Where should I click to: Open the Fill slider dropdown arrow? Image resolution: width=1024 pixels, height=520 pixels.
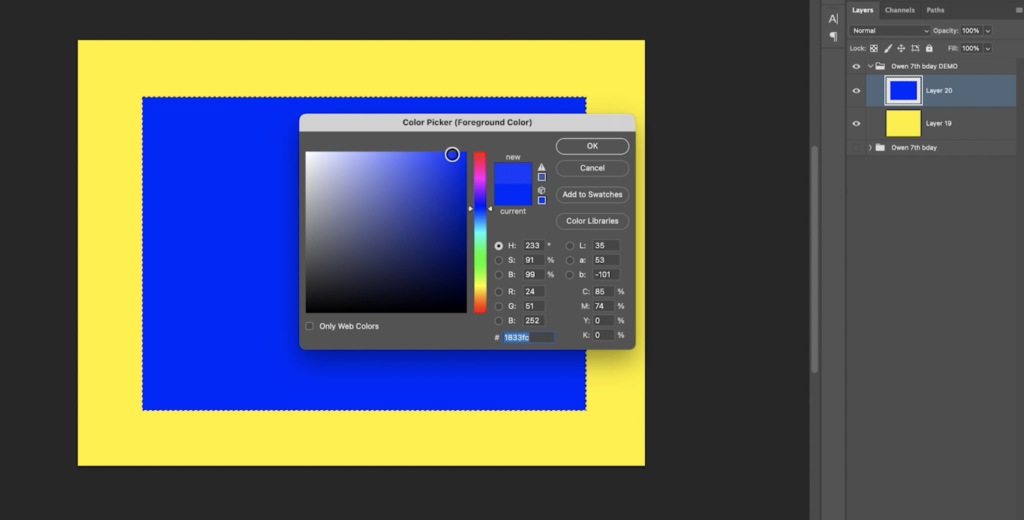click(x=987, y=48)
